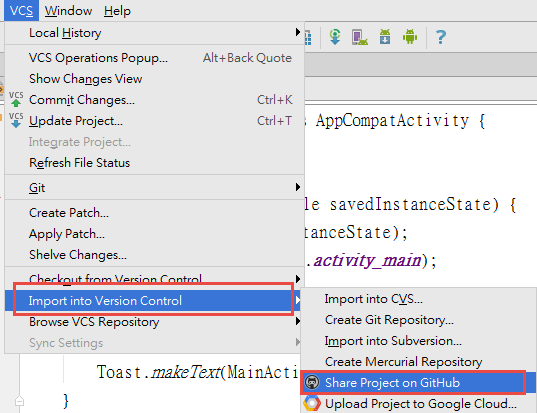Choose Commit Changes entry
The width and height of the screenshot is (537, 413).
coord(154,100)
